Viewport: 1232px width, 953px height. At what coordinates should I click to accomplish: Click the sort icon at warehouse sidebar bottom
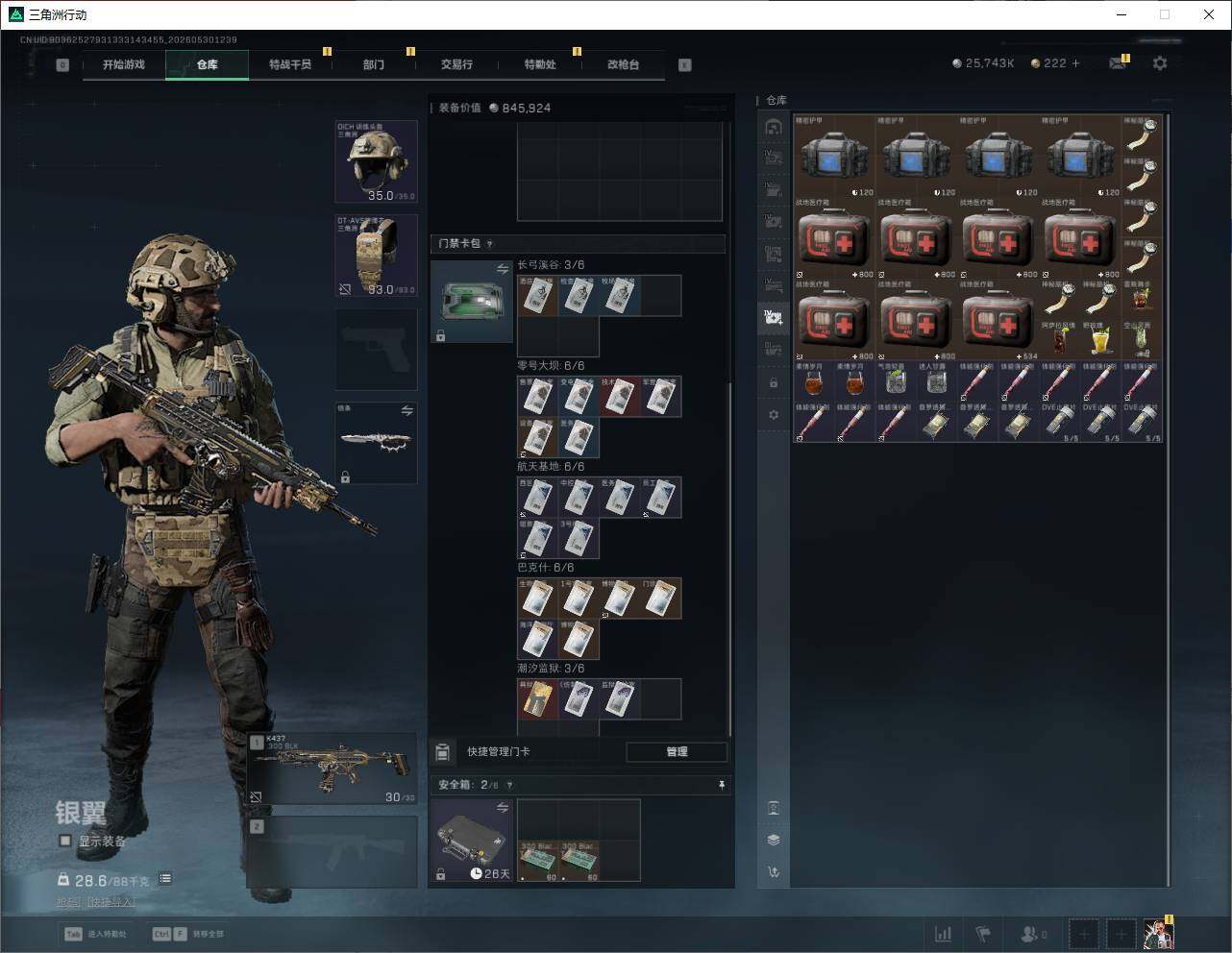pyautogui.click(x=774, y=872)
